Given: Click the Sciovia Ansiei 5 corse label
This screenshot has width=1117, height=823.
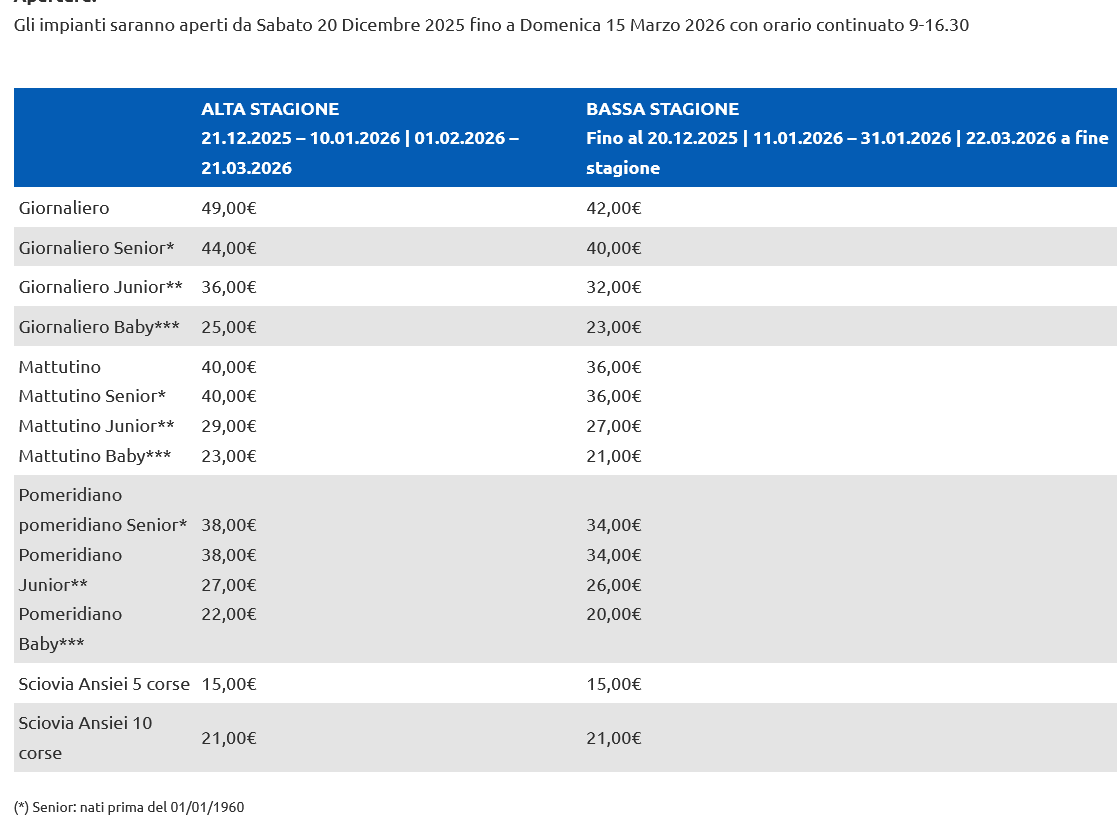Looking at the screenshot, I should pyautogui.click(x=104, y=684).
